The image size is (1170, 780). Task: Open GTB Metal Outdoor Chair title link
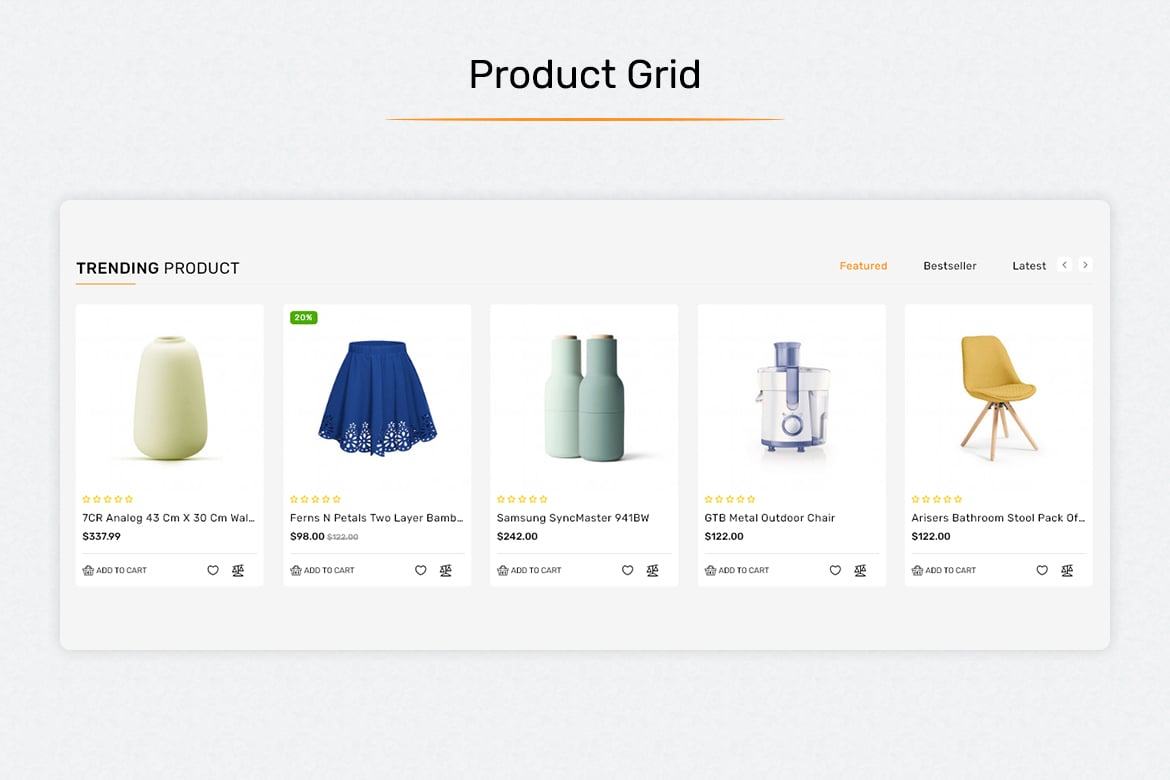[x=770, y=518]
